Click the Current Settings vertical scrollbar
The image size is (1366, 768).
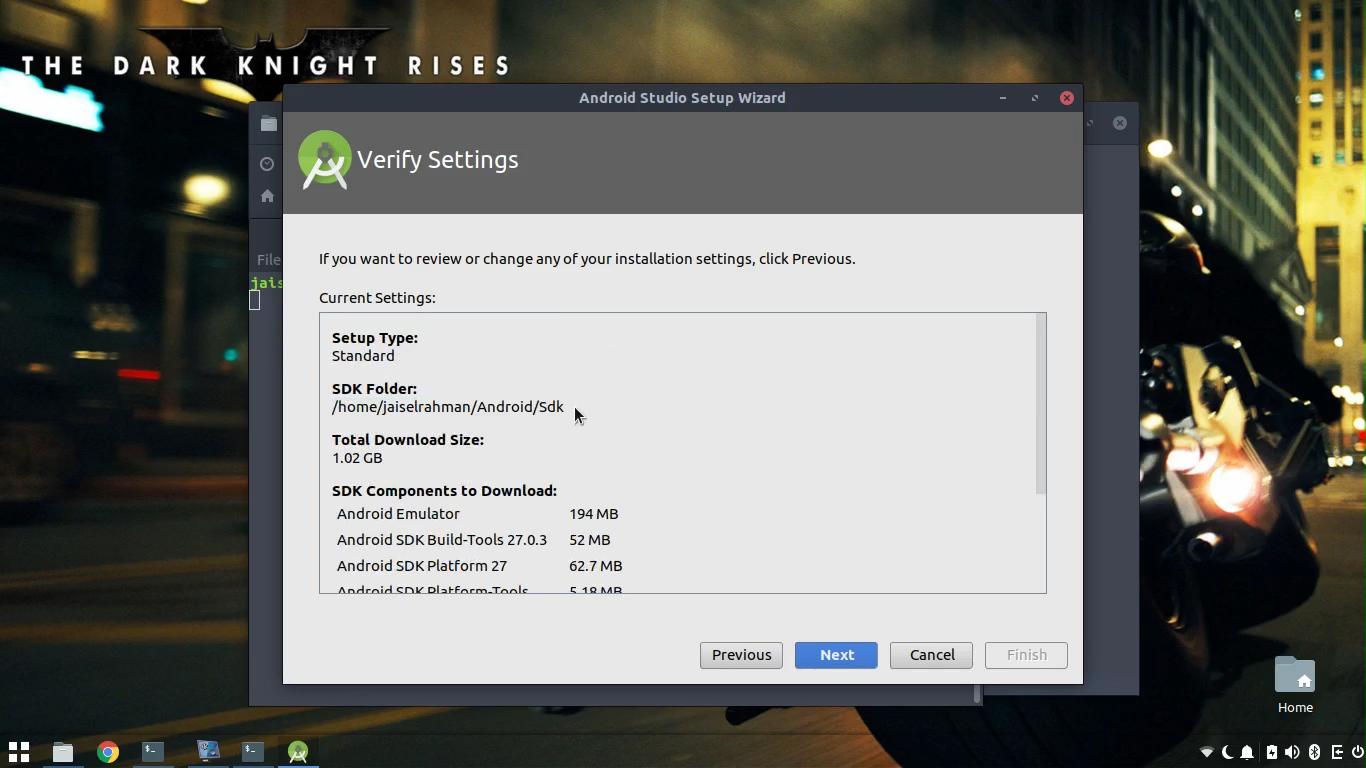[x=1041, y=404]
